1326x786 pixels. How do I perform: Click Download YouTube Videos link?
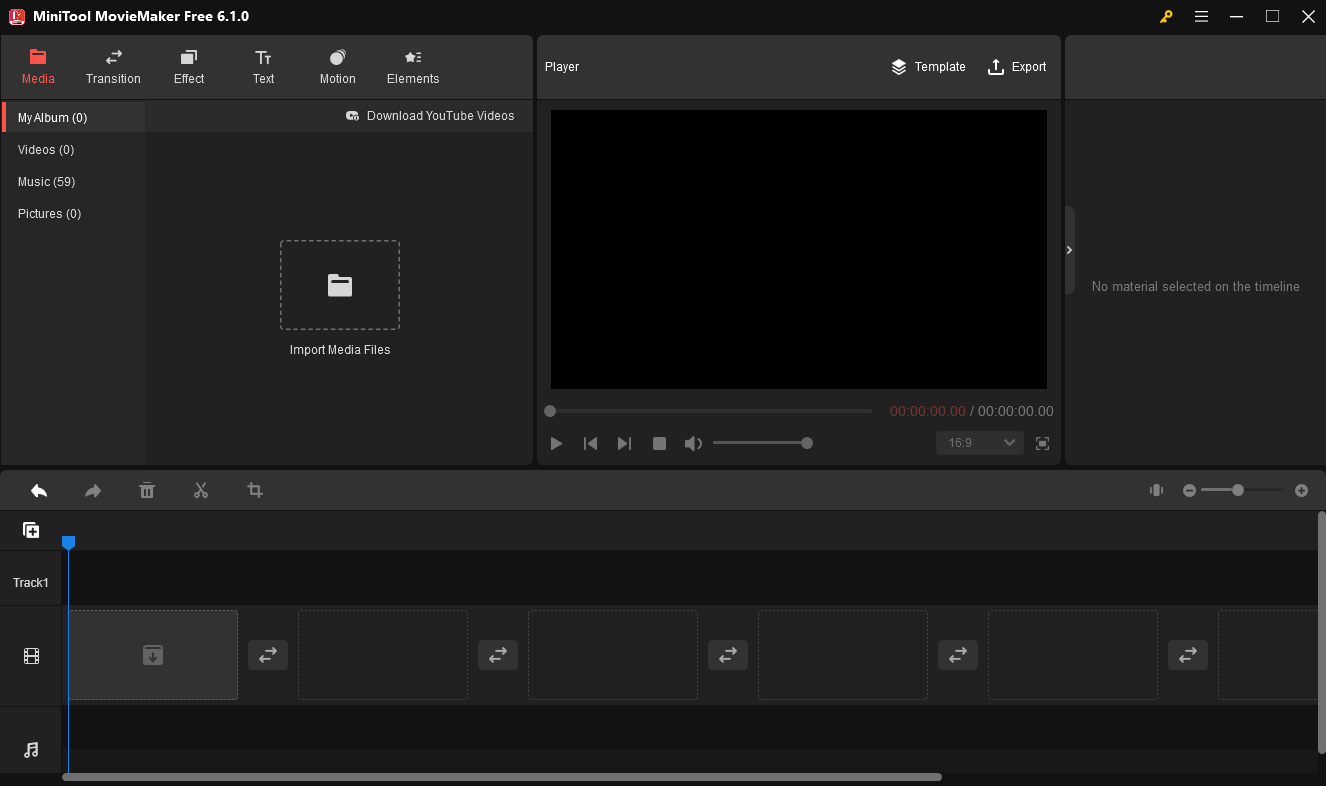(430, 116)
